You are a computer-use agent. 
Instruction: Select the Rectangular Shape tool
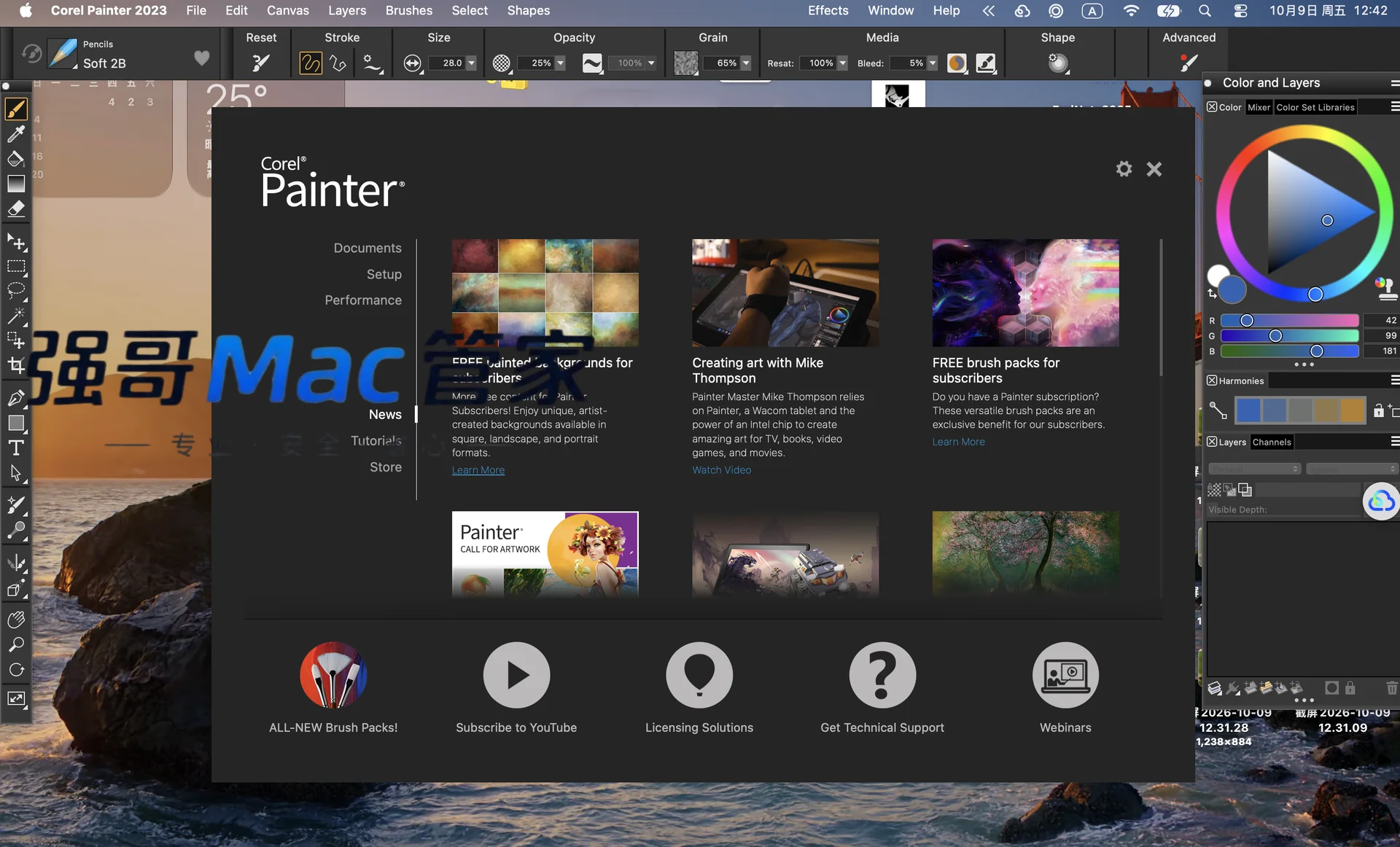coord(16,423)
